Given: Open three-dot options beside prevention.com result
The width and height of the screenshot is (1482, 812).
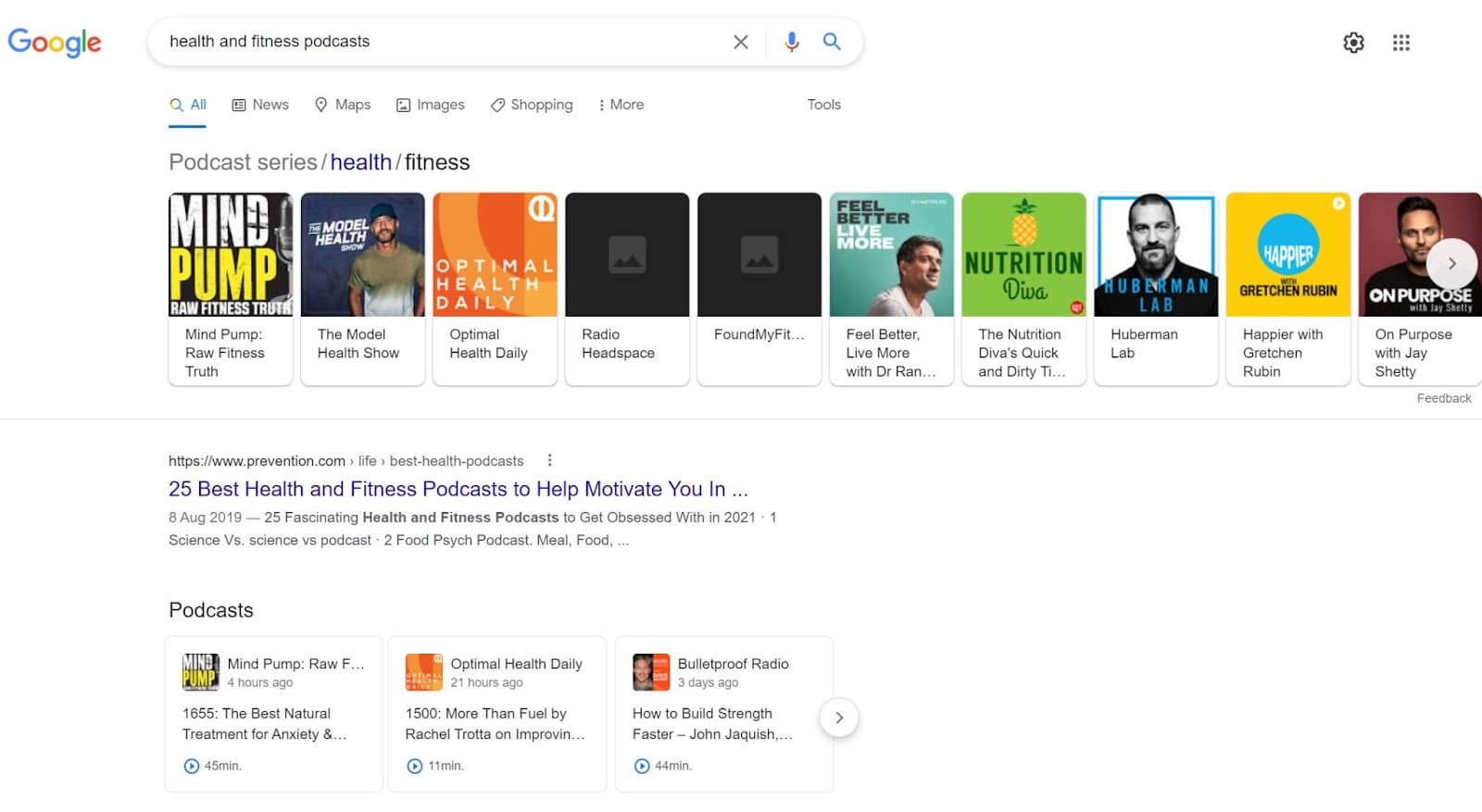Looking at the screenshot, I should pos(549,460).
